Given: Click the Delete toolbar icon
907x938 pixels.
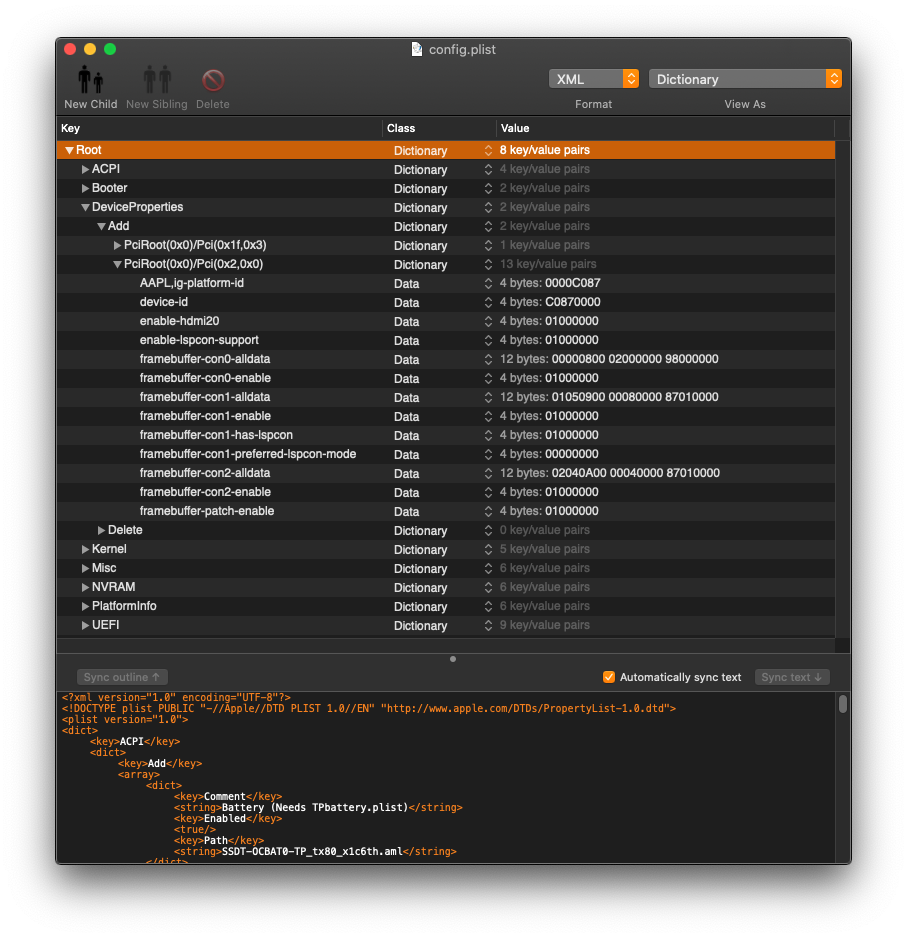Looking at the screenshot, I should pos(212,78).
